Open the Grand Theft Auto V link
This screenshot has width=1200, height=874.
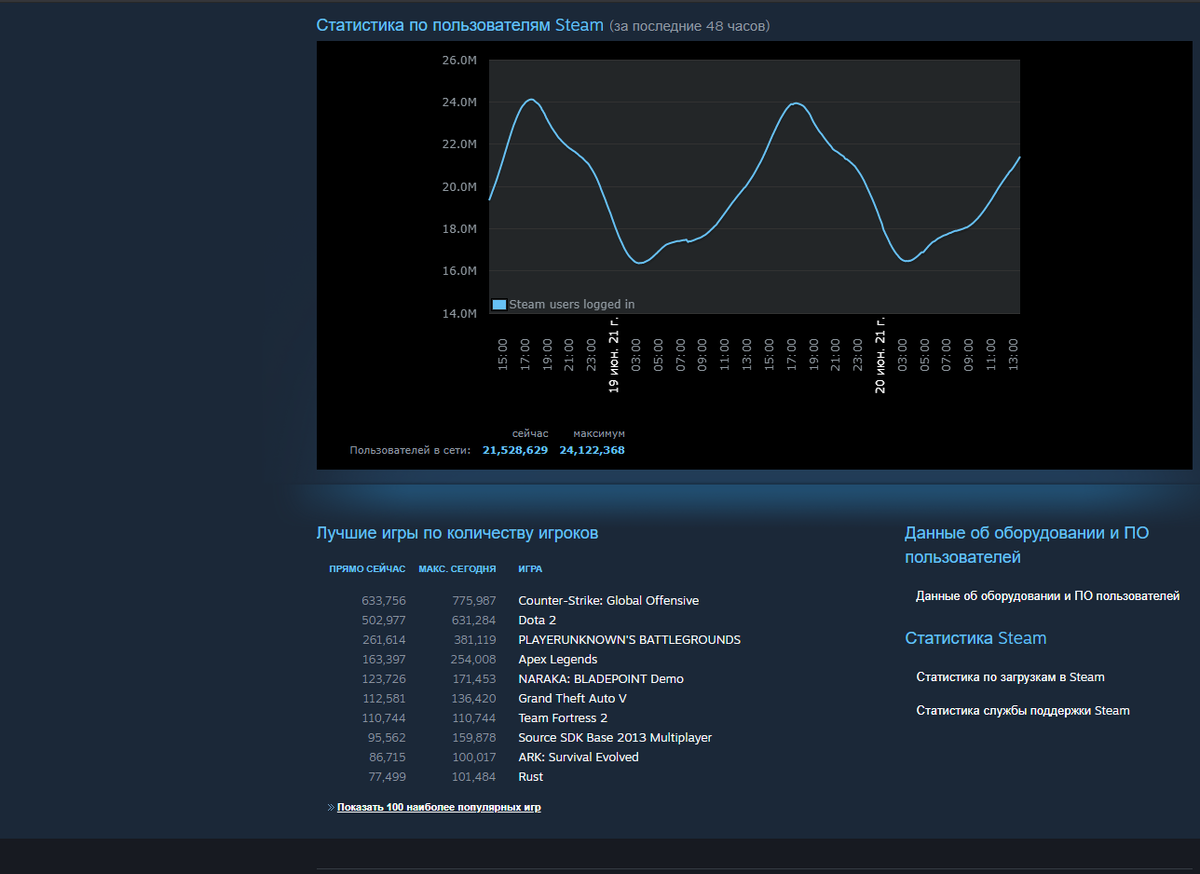[572, 698]
